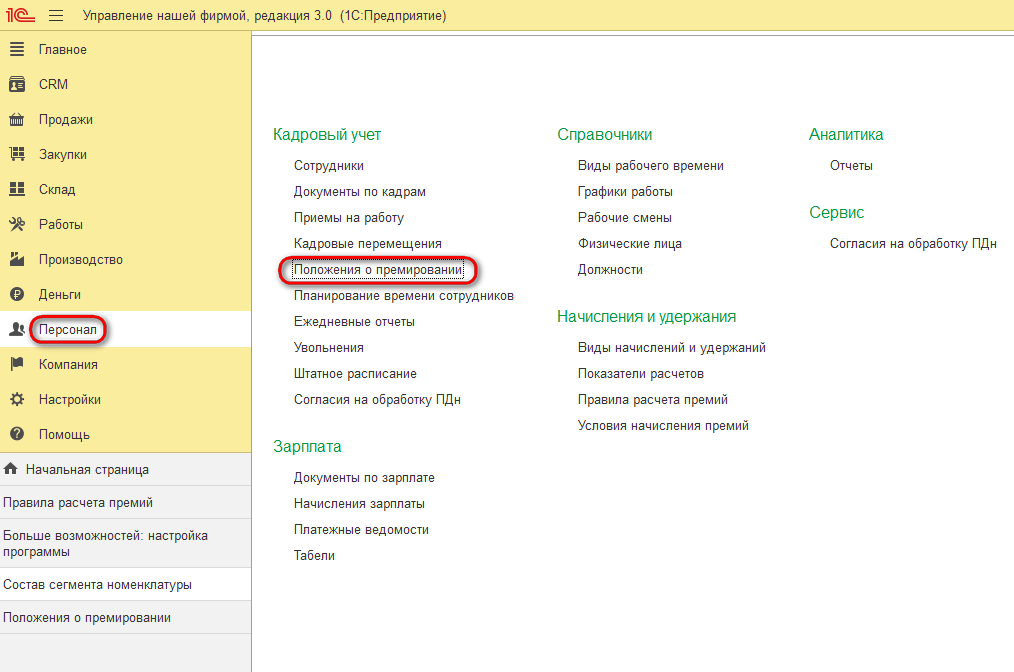Click the Склад section icon
This screenshot has height=672, width=1014.
(17, 189)
